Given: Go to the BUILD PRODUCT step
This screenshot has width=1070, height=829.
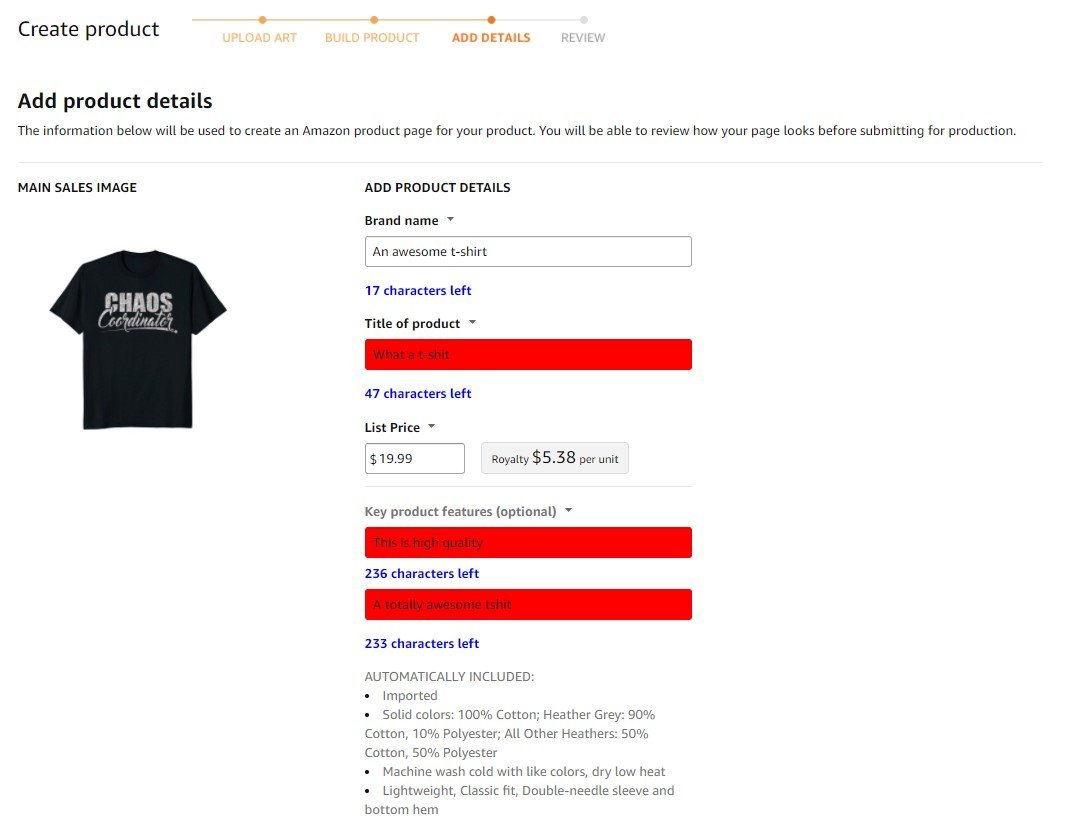Looking at the screenshot, I should (x=372, y=38).
